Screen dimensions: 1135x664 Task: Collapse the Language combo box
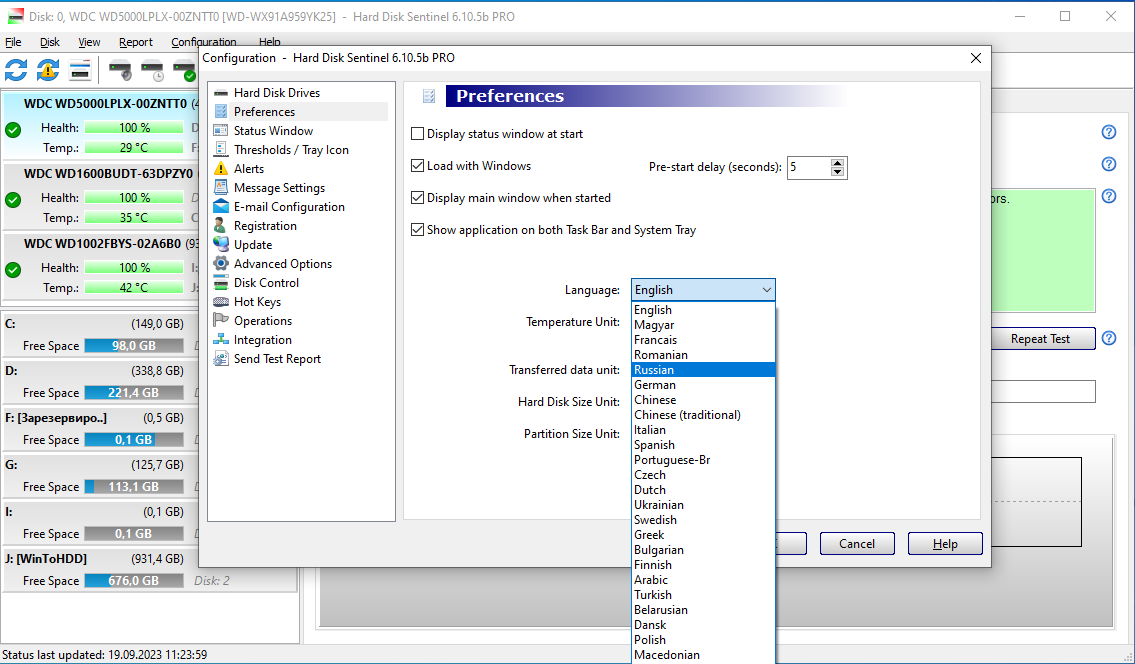click(x=767, y=290)
